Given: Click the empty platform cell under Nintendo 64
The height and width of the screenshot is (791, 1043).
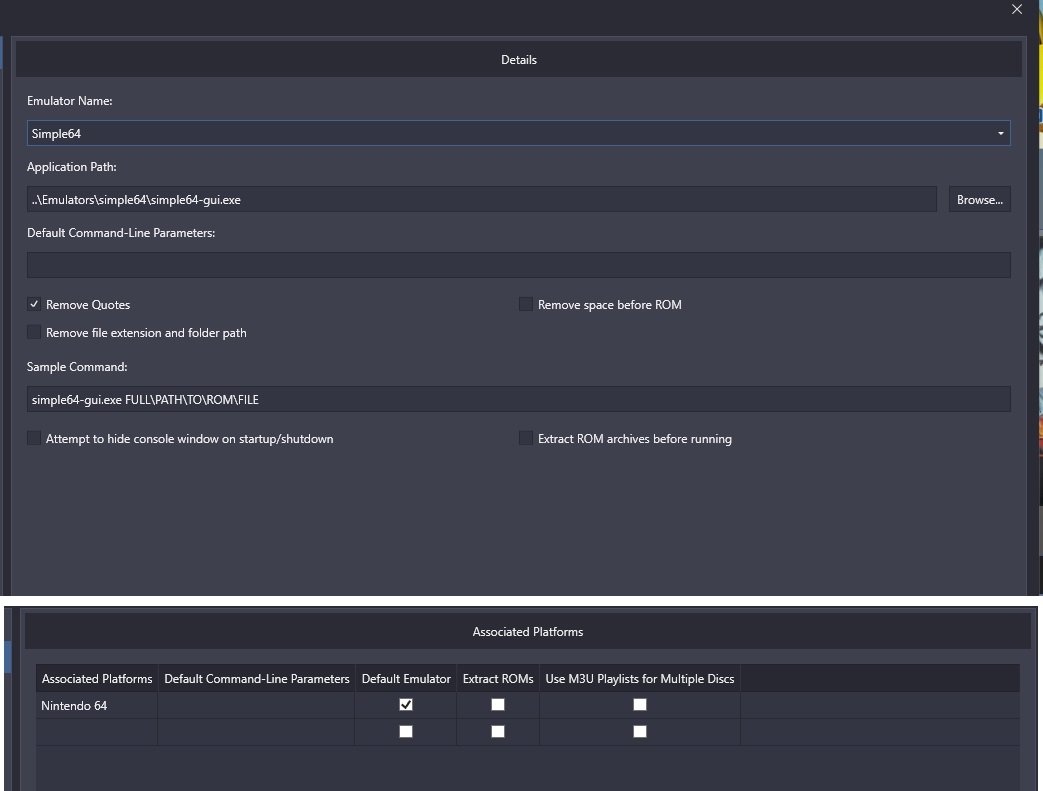Looking at the screenshot, I should [97, 732].
